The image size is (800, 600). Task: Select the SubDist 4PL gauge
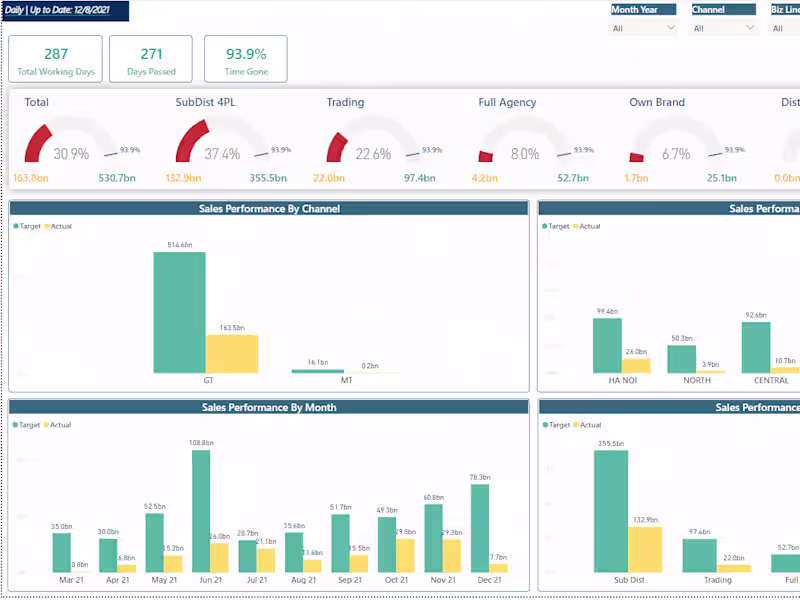(222, 141)
